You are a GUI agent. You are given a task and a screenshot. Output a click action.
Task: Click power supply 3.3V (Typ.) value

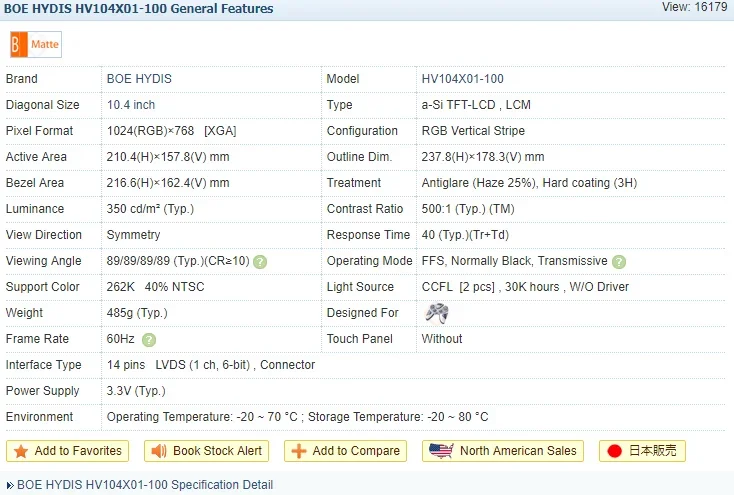136,391
